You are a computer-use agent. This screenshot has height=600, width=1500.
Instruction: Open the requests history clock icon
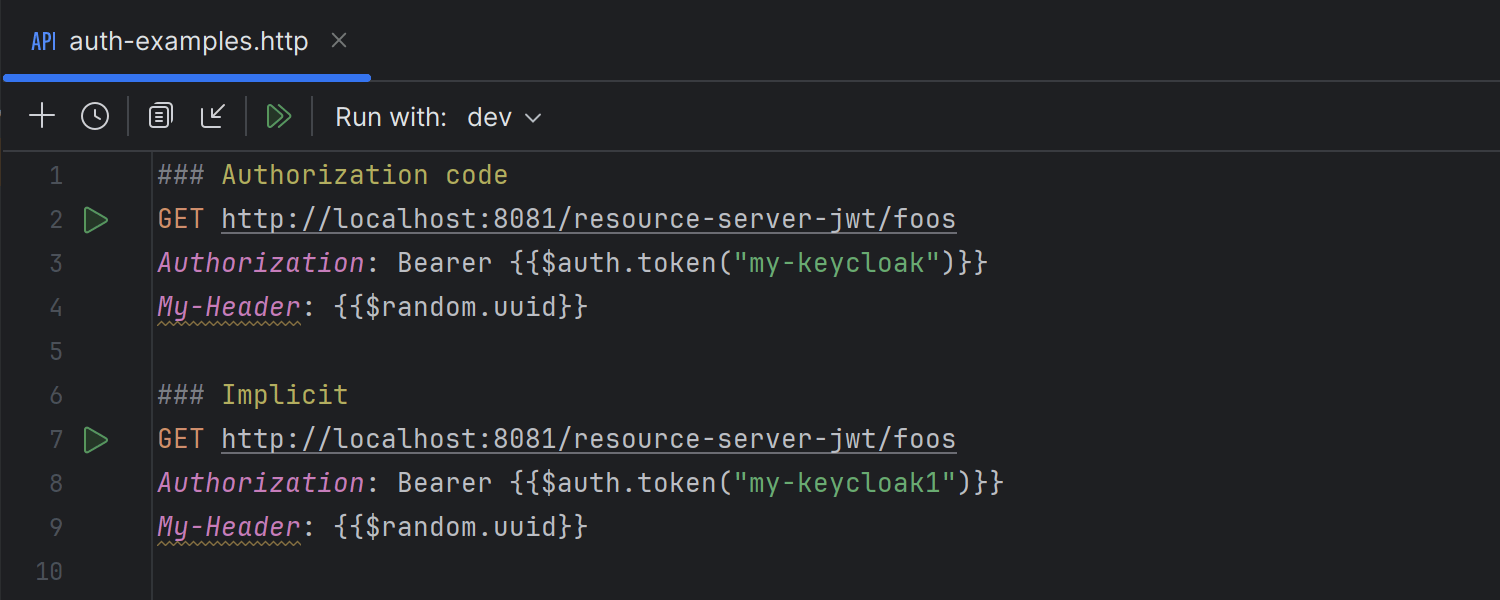pyautogui.click(x=95, y=116)
